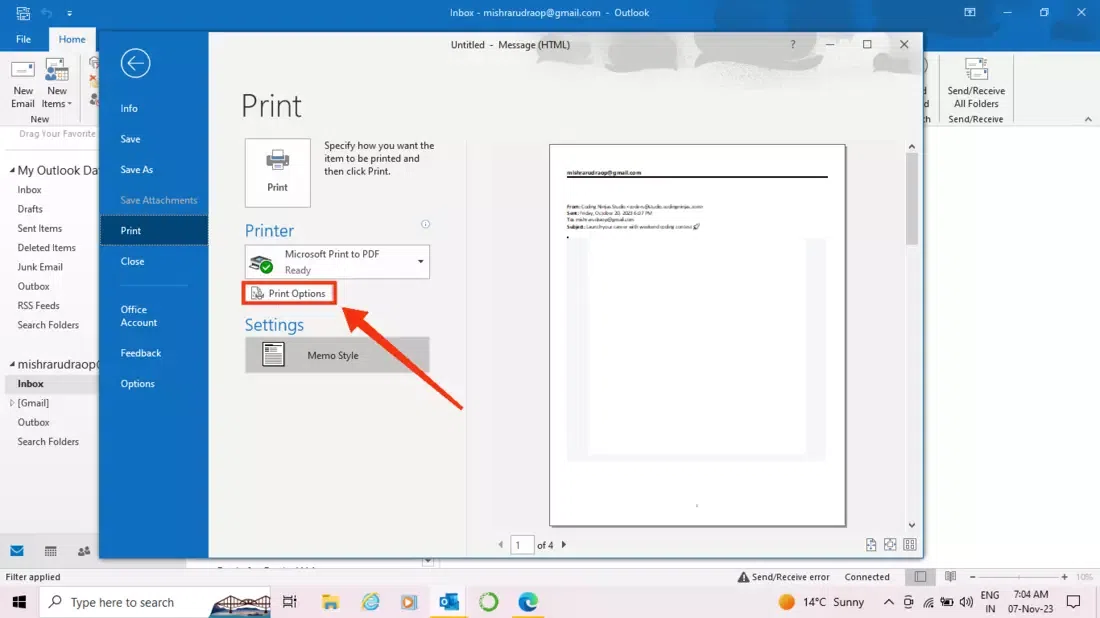This screenshot has height=618, width=1100.
Task: Click the preview page number field
Action: tap(522, 544)
